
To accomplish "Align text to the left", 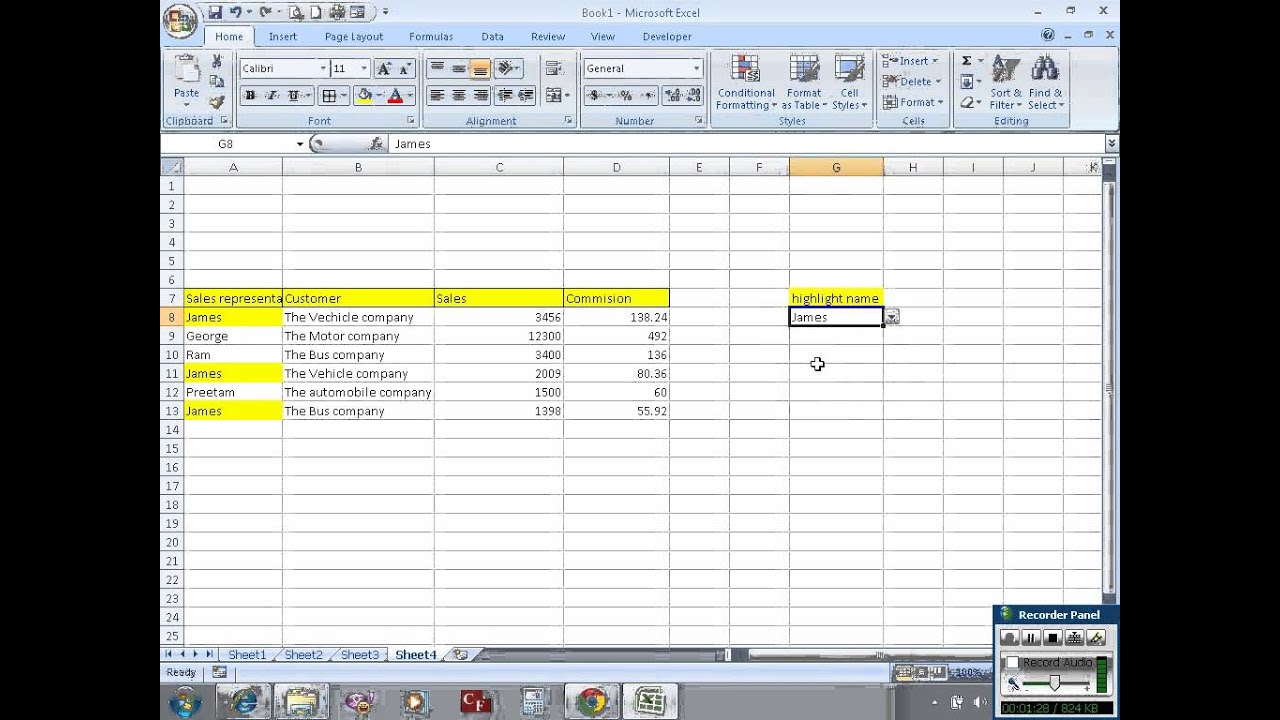I will 437,95.
